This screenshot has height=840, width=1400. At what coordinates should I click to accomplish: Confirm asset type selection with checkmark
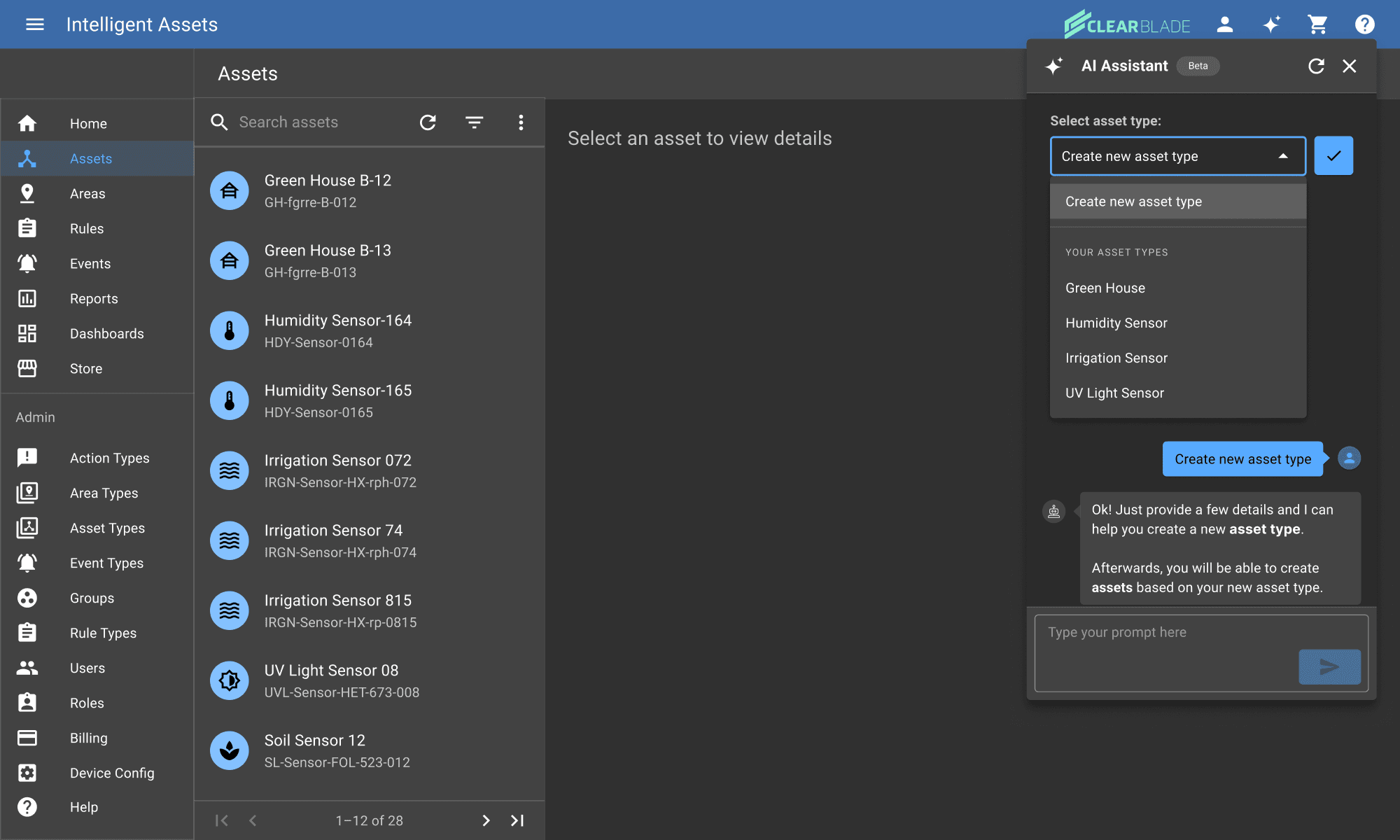pyautogui.click(x=1333, y=155)
